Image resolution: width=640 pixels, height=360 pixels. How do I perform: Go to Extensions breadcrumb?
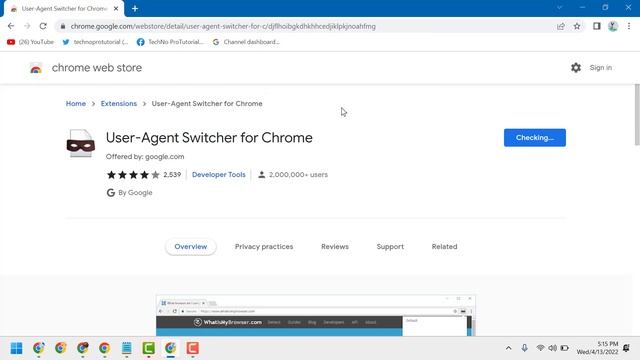(119, 104)
